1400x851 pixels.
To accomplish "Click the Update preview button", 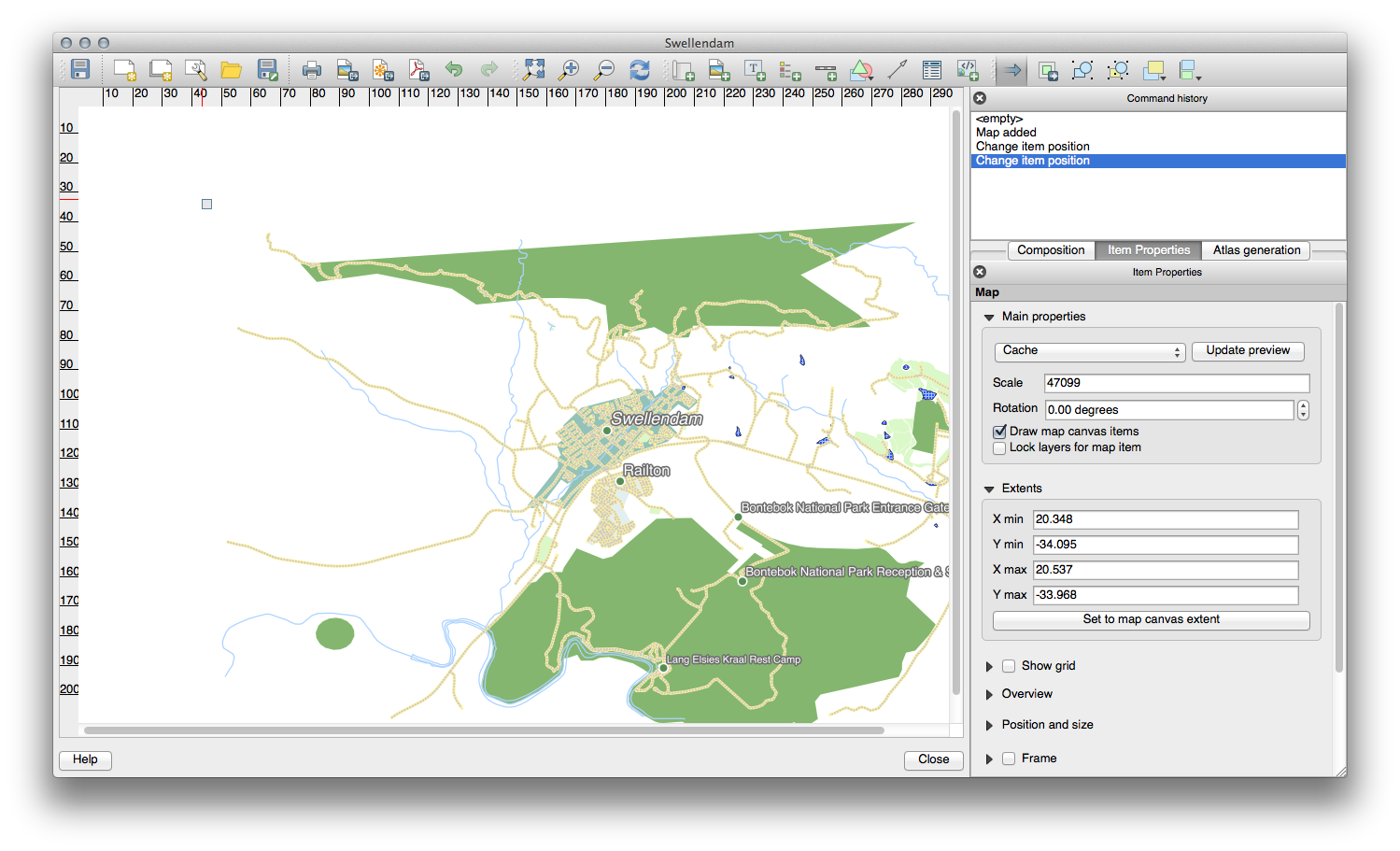I will point(1248,351).
